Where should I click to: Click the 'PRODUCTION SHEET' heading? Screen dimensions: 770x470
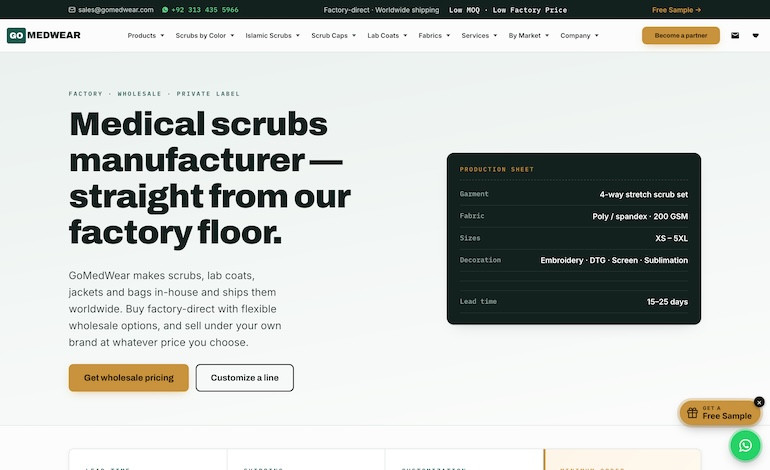point(496,169)
